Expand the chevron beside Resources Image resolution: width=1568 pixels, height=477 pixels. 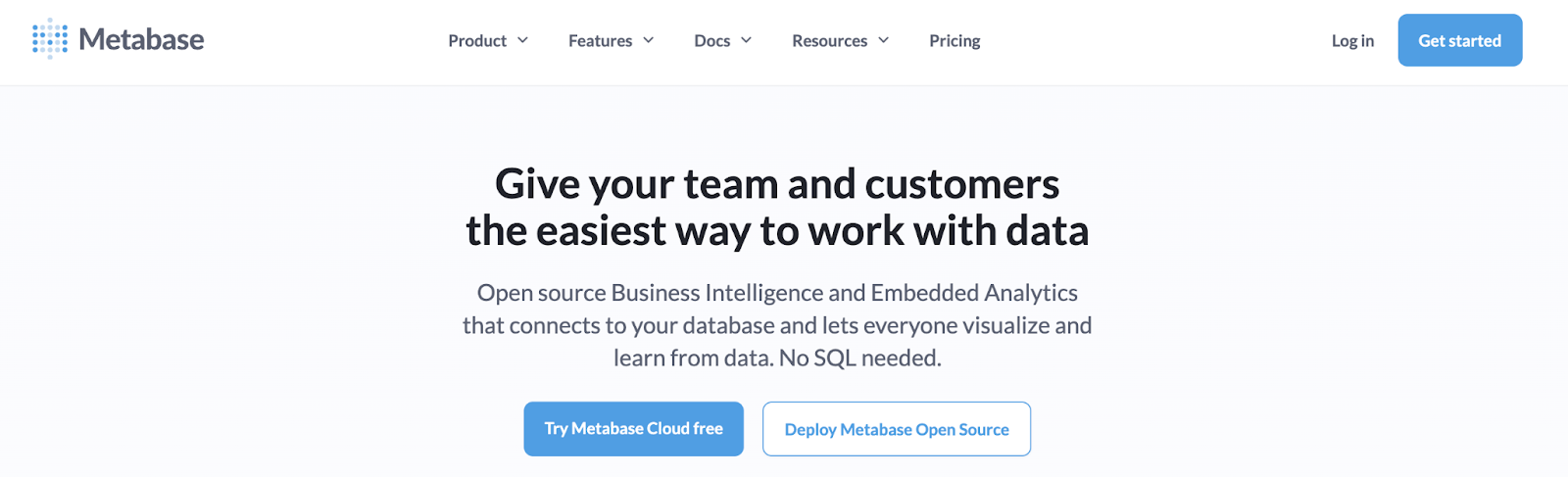point(884,40)
